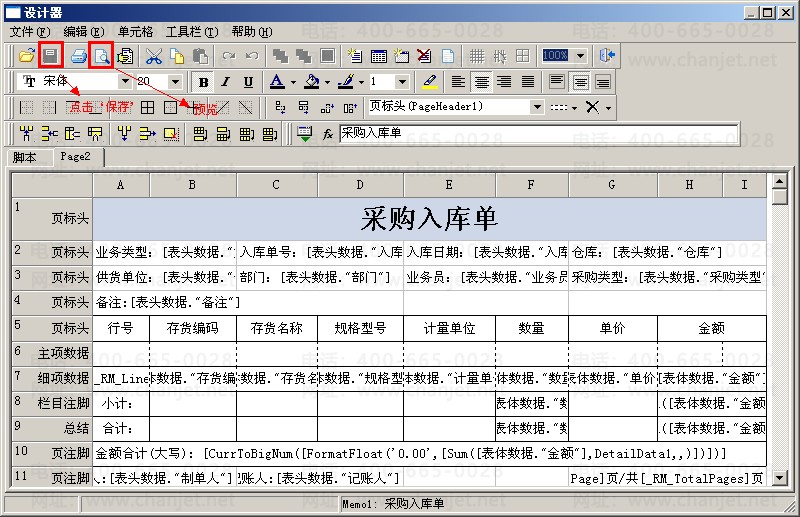Viewport: 800px width, 517px height.
Task: Expand the dashed line style dropdown arrow
Action: 574,108
